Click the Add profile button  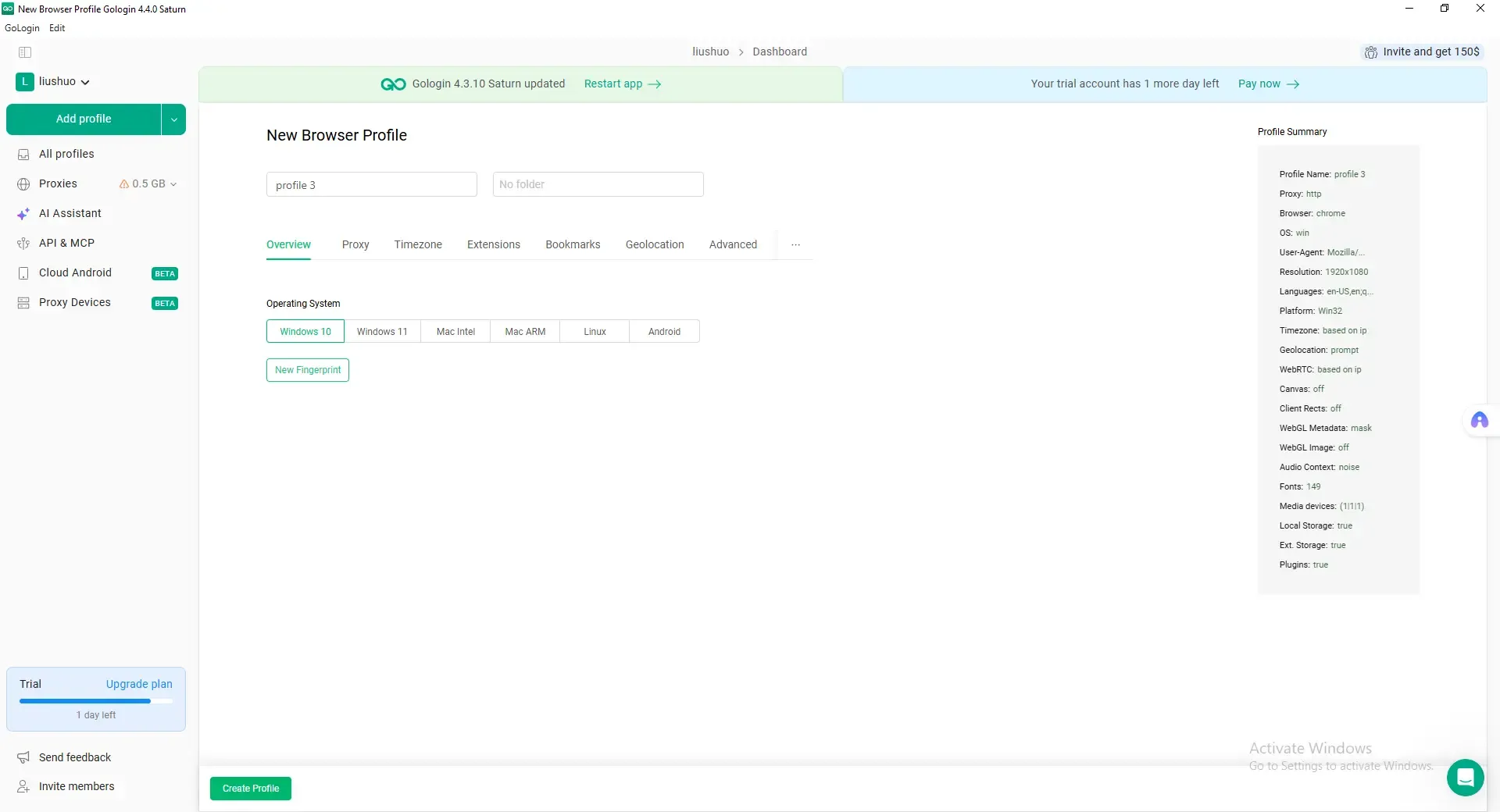coord(84,119)
